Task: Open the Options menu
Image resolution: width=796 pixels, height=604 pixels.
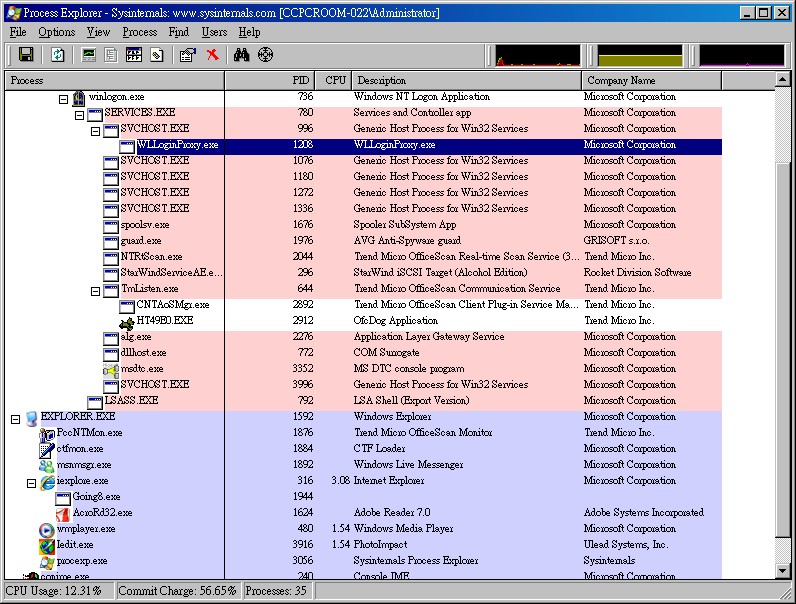Action: [56, 32]
